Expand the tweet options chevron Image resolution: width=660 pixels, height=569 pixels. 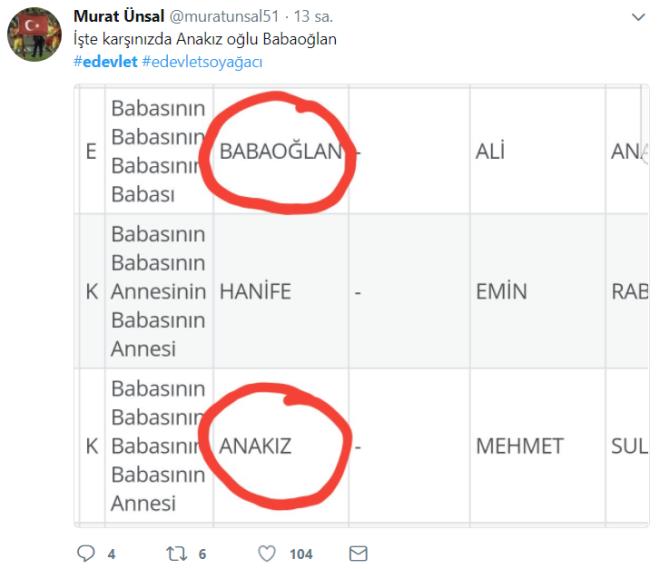(638, 18)
